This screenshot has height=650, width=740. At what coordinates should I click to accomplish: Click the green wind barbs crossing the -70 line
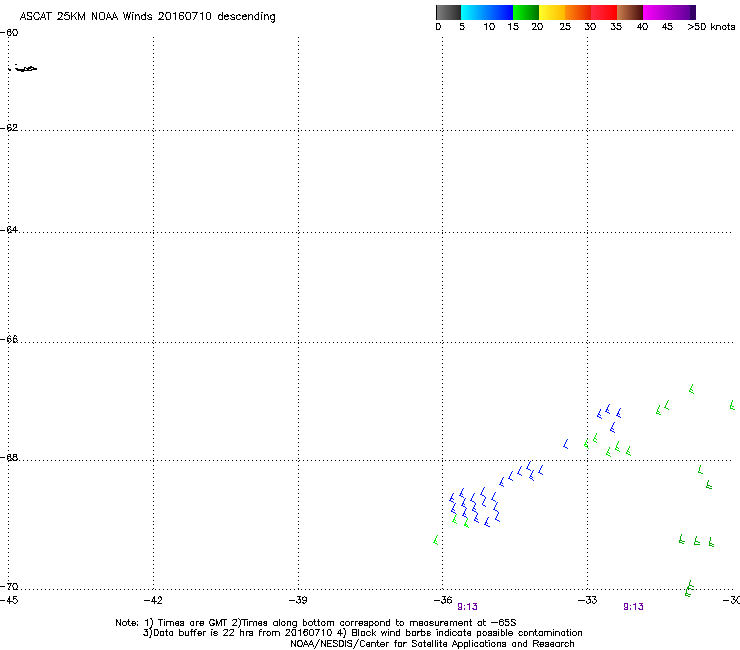[690, 589]
